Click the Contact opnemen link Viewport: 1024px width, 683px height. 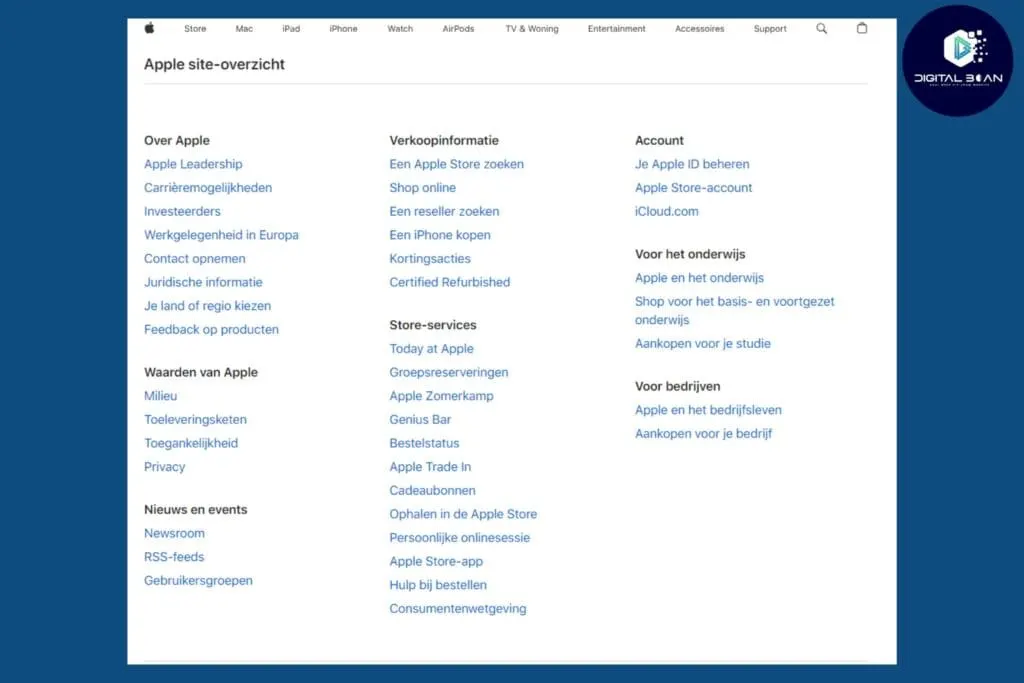click(x=195, y=259)
